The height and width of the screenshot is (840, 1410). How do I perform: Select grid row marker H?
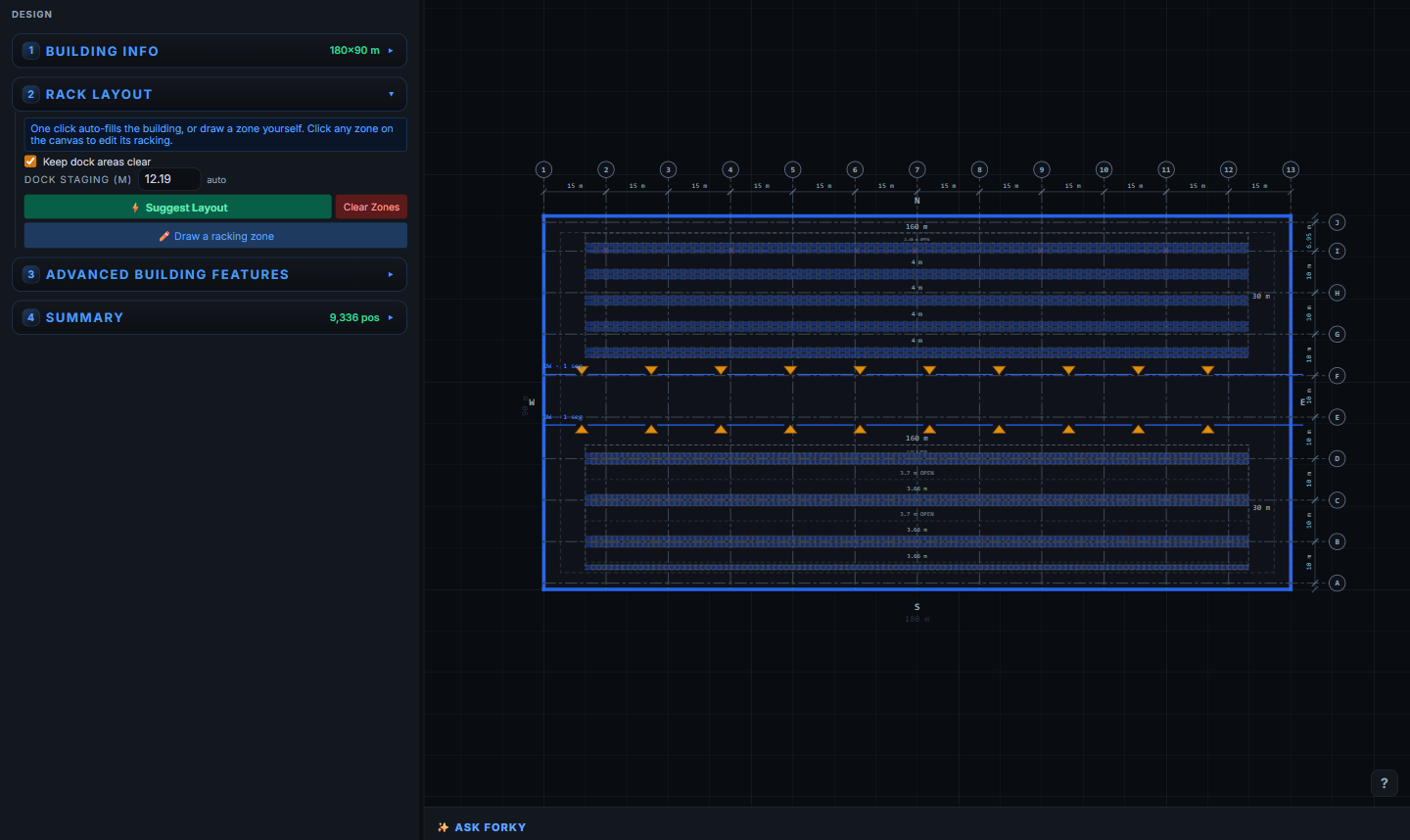1338,293
